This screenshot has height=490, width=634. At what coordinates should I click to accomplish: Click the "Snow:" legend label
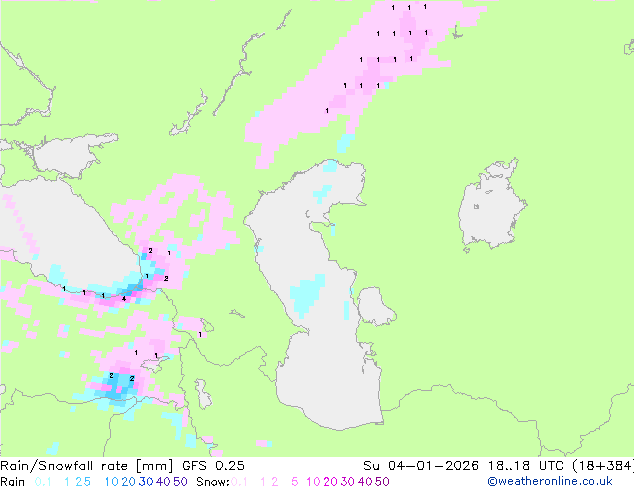pos(213,482)
